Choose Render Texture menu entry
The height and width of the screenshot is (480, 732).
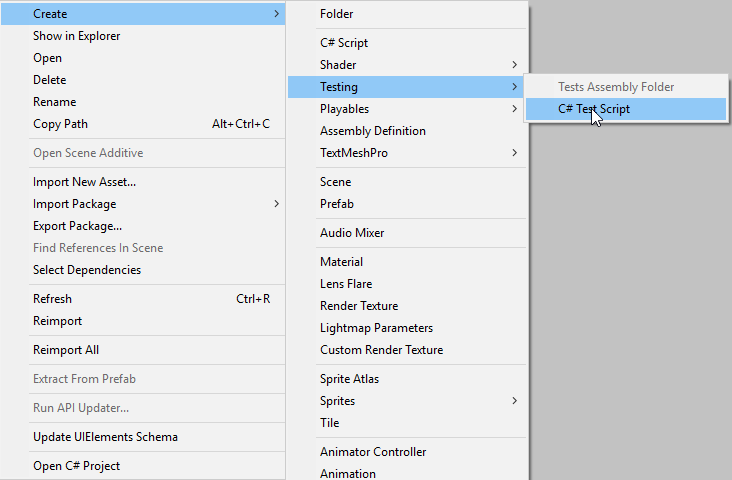[407, 306]
